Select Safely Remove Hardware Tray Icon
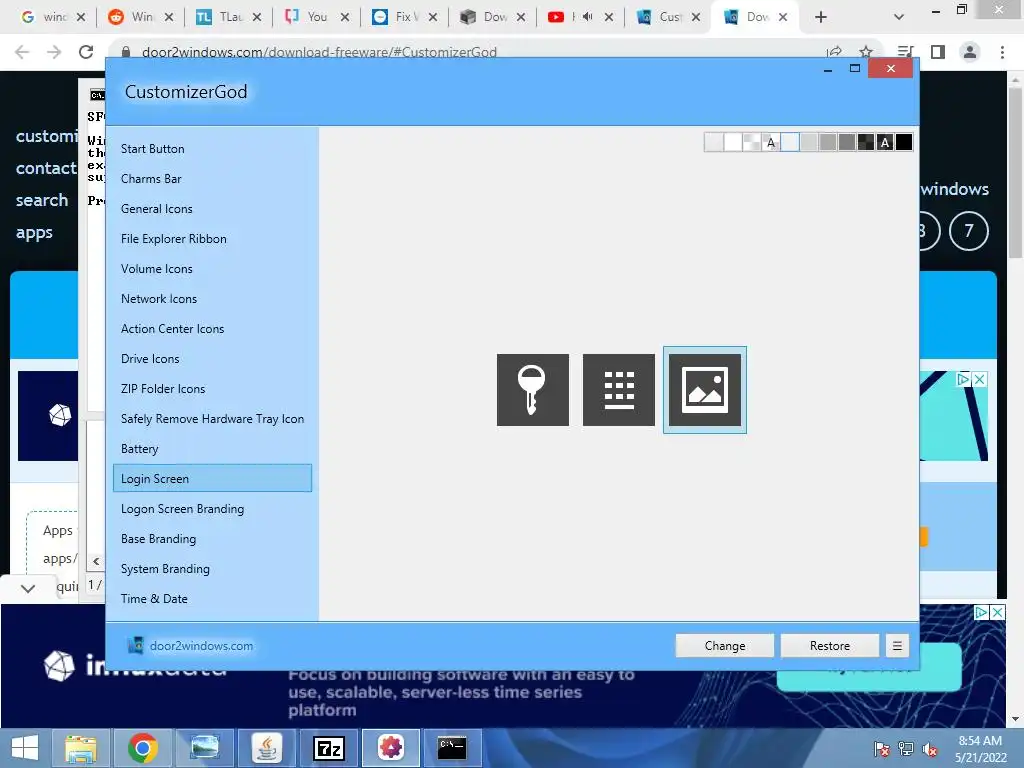The image size is (1024, 768). 212,419
